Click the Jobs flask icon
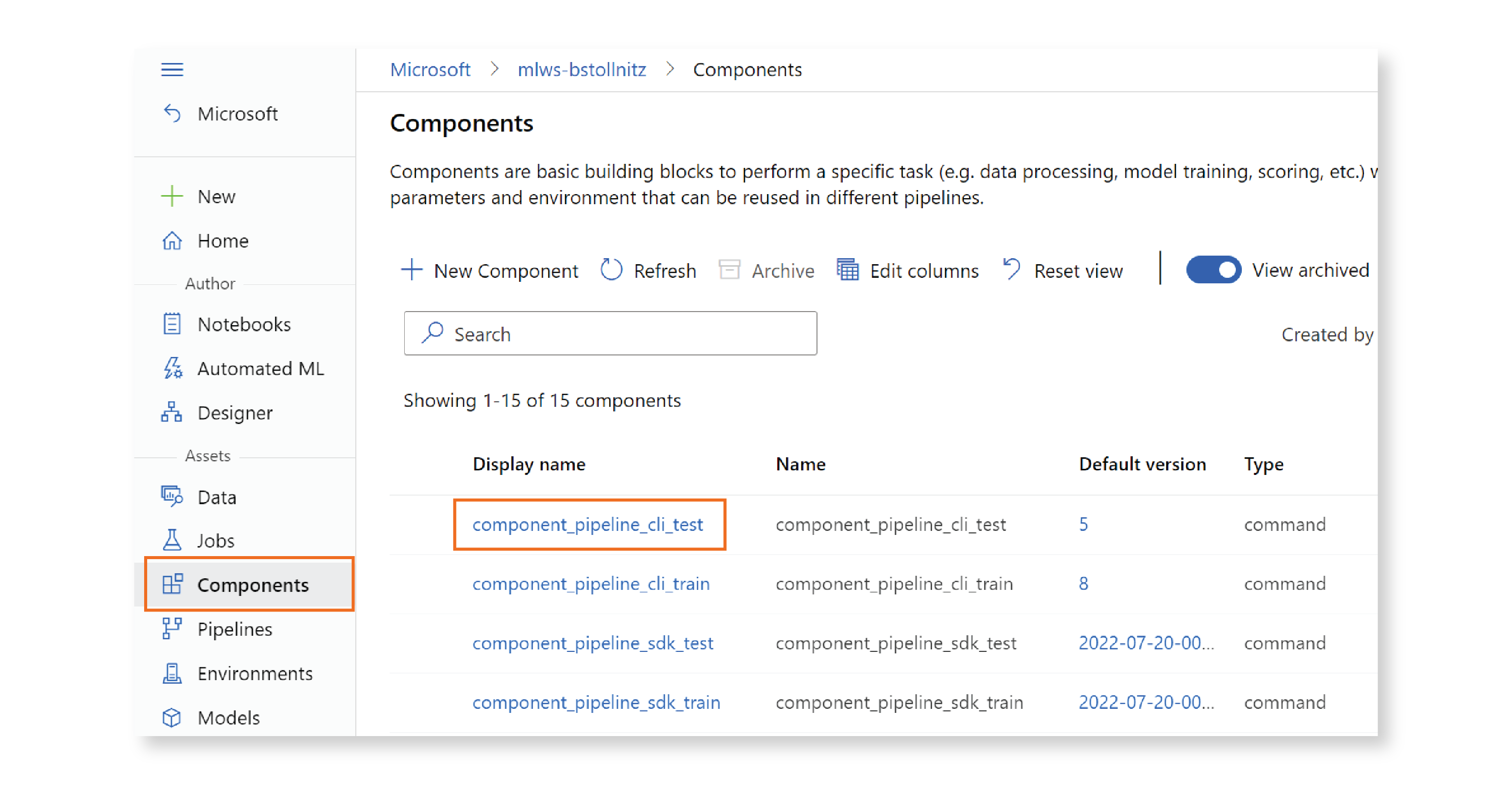Viewport: 1512px width, 785px height. coord(172,540)
